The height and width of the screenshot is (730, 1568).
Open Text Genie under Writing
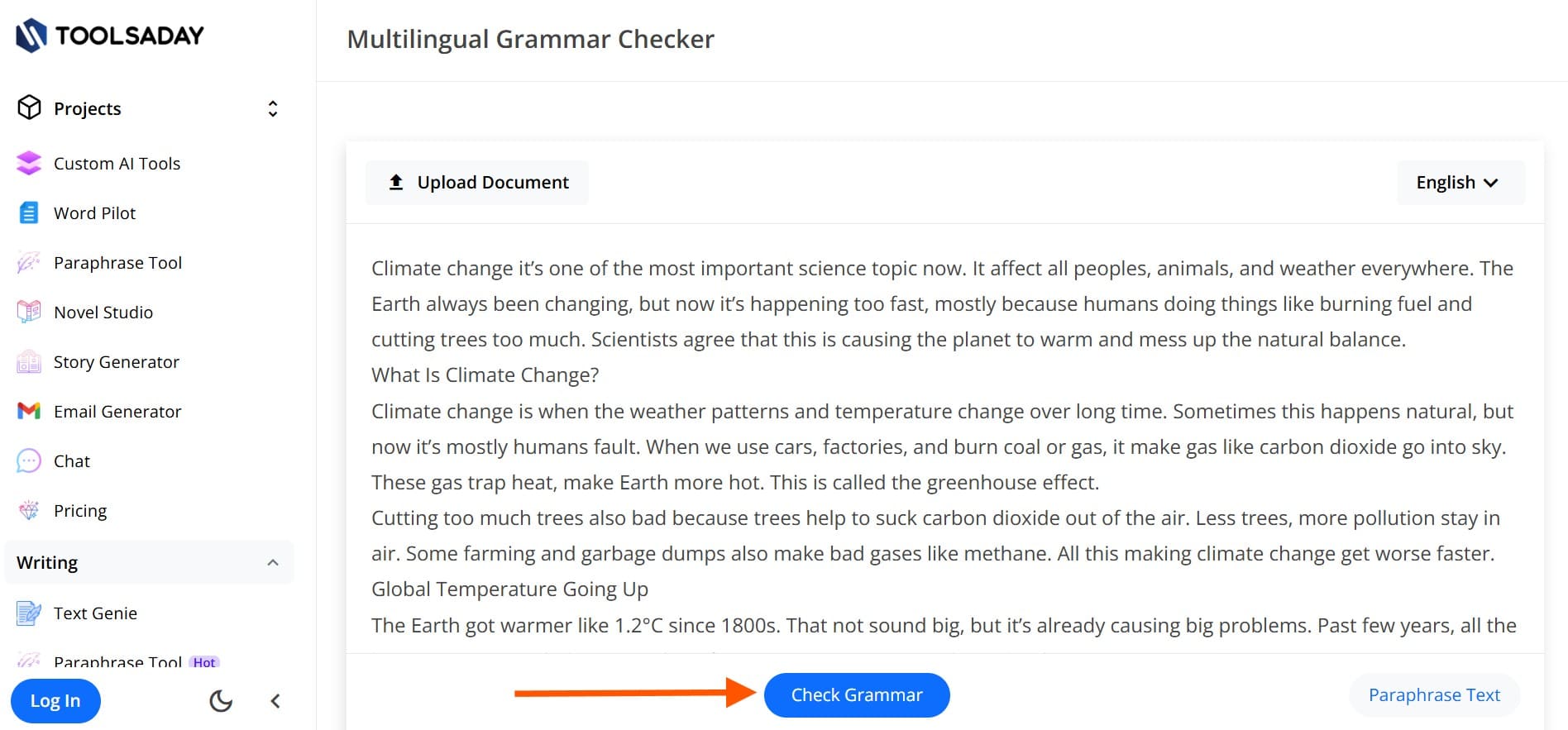point(95,613)
